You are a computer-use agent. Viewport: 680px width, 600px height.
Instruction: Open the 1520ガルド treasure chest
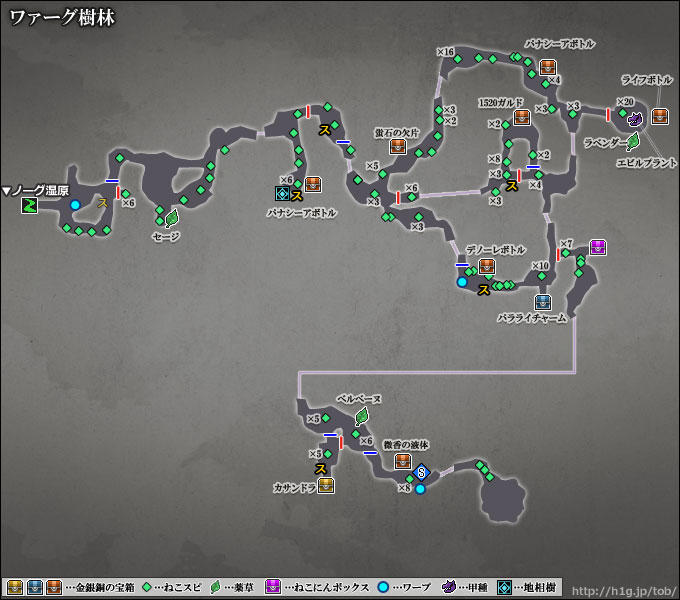click(521, 117)
